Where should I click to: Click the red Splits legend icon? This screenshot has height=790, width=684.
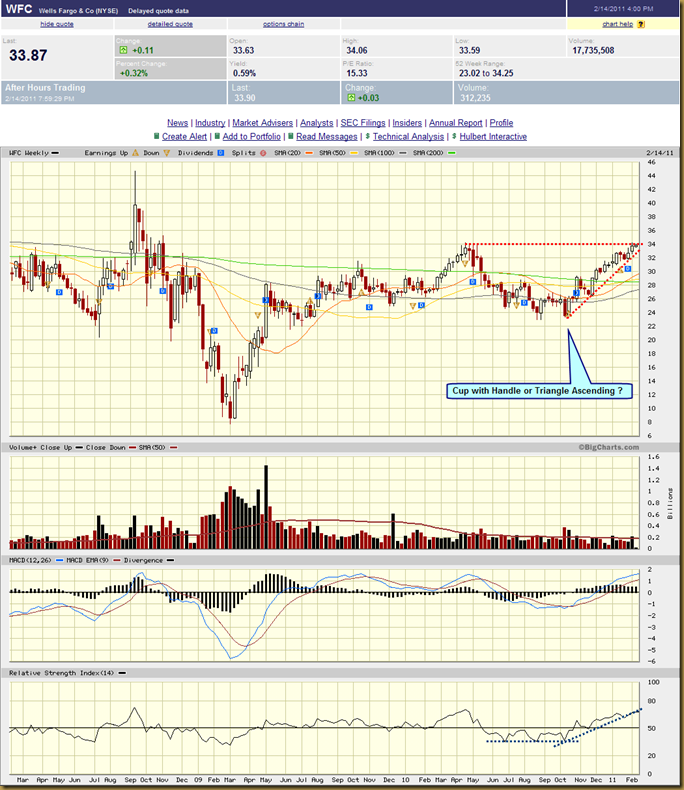(x=263, y=153)
